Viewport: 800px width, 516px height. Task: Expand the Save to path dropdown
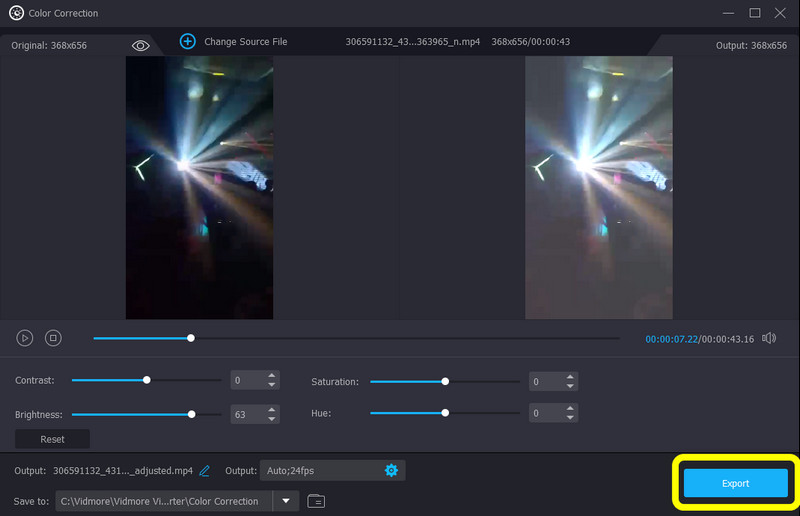286,501
